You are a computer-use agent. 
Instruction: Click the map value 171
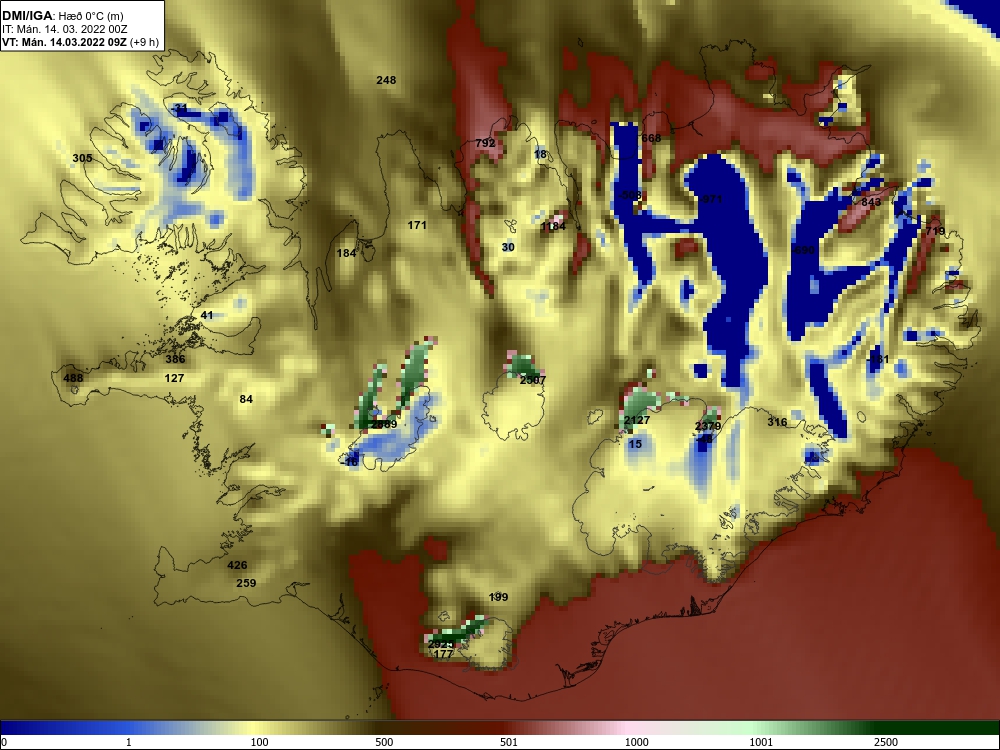416,224
